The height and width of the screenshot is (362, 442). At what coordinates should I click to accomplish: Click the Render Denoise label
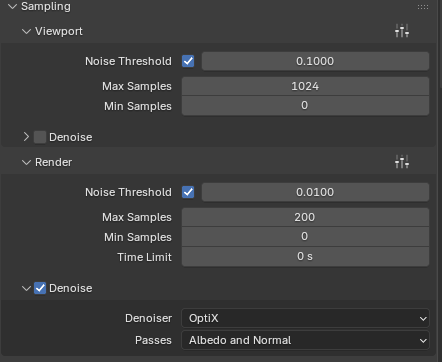pyautogui.click(x=70, y=288)
